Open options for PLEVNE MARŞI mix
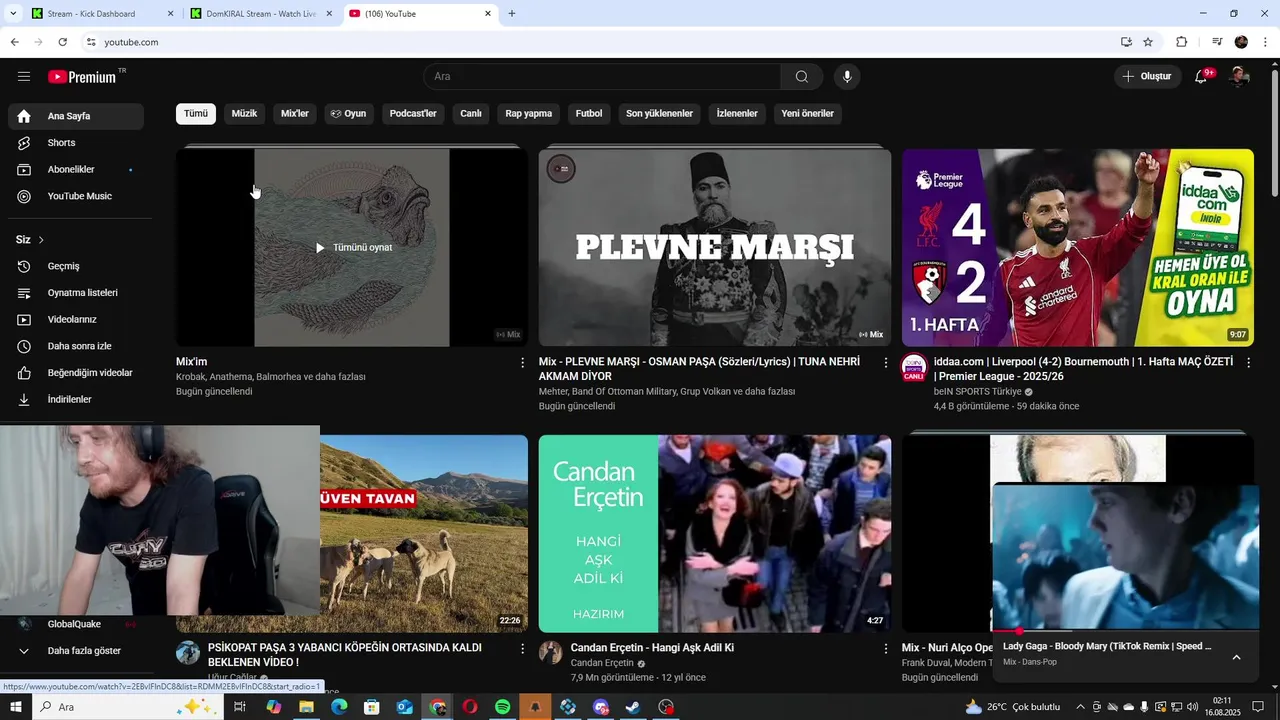The image size is (1280, 720). point(885,363)
